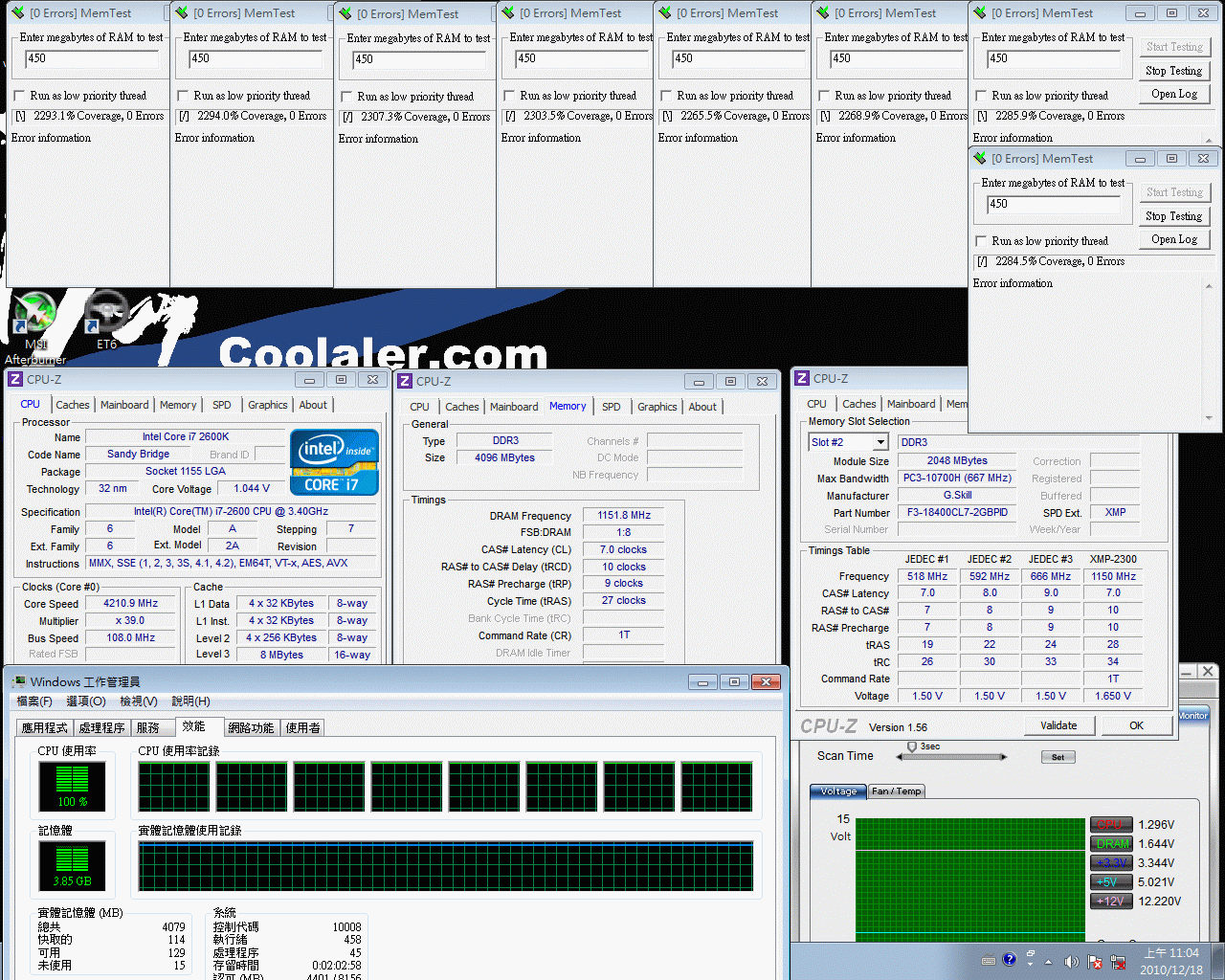Click MemTest title icon of 2303.5% coverage window
Image resolution: width=1225 pixels, height=980 pixels.
coord(507,12)
